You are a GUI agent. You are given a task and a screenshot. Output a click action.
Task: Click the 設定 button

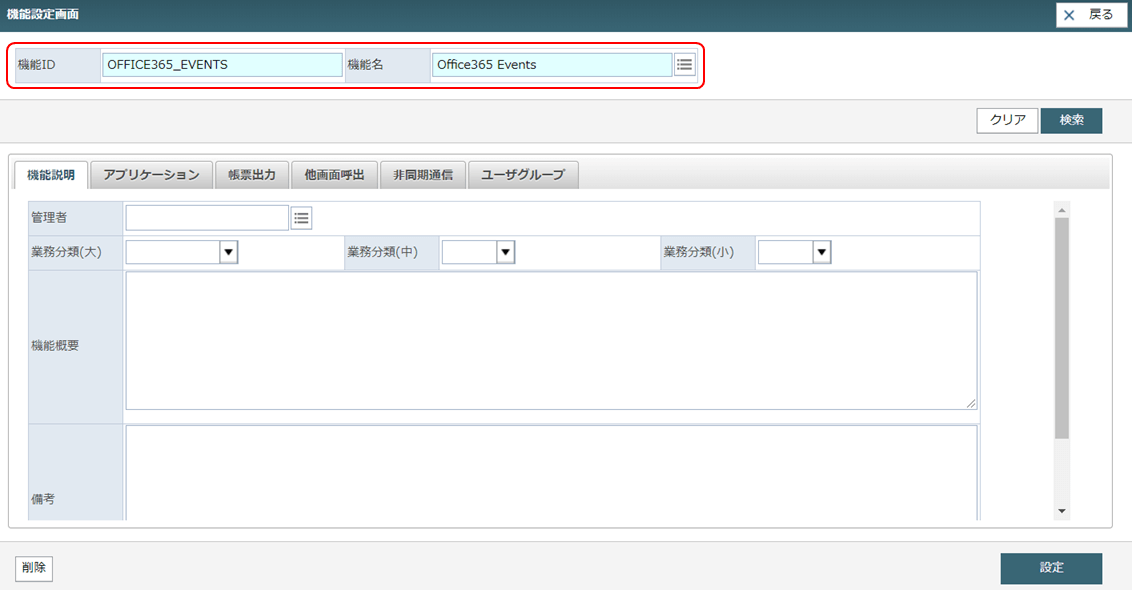tap(1051, 568)
